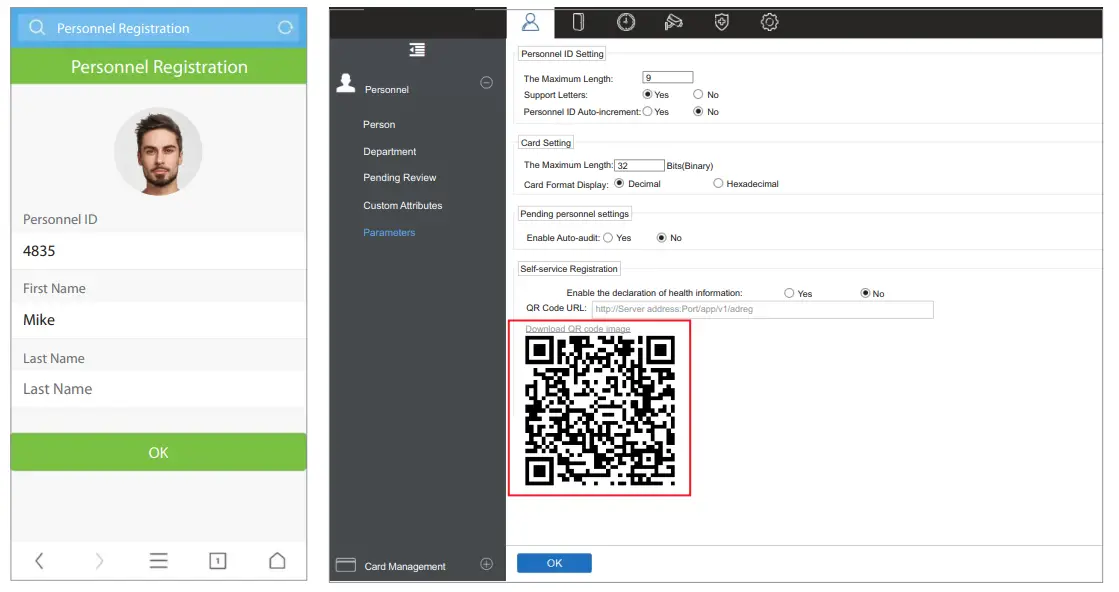
Task: Tap the profile photo on registration form
Action: [158, 151]
